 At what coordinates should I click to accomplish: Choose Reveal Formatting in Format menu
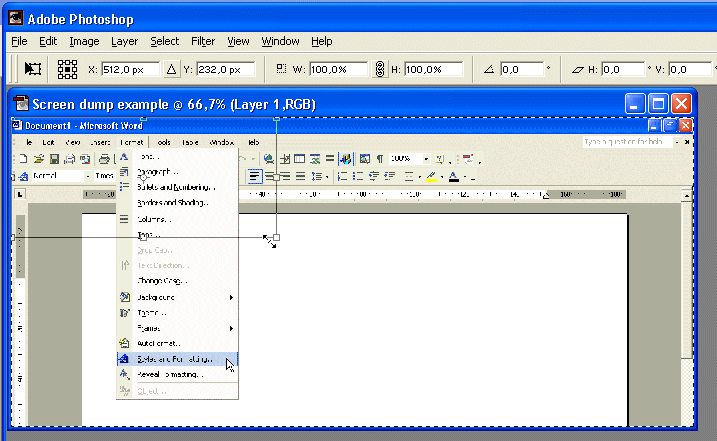click(x=177, y=374)
